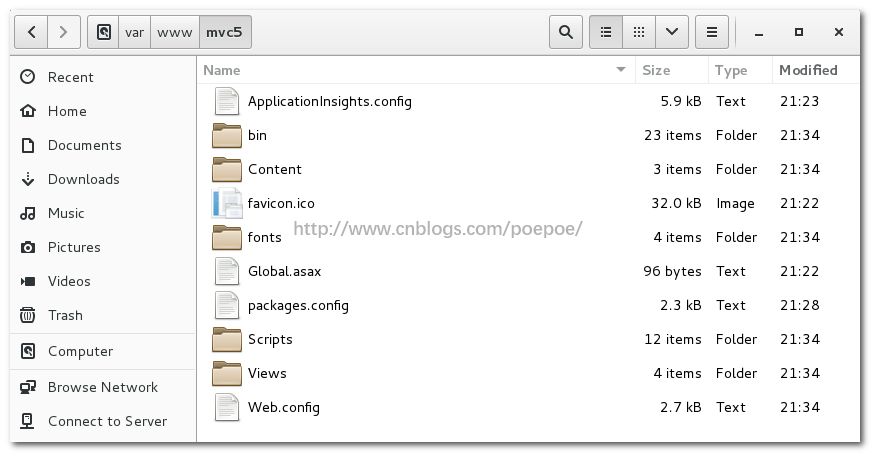Navigate to the var path segment
This screenshot has height=453, width=871.
(134, 32)
